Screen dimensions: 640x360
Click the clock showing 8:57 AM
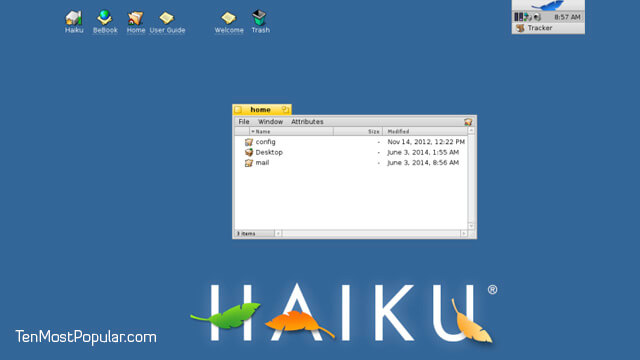567,17
